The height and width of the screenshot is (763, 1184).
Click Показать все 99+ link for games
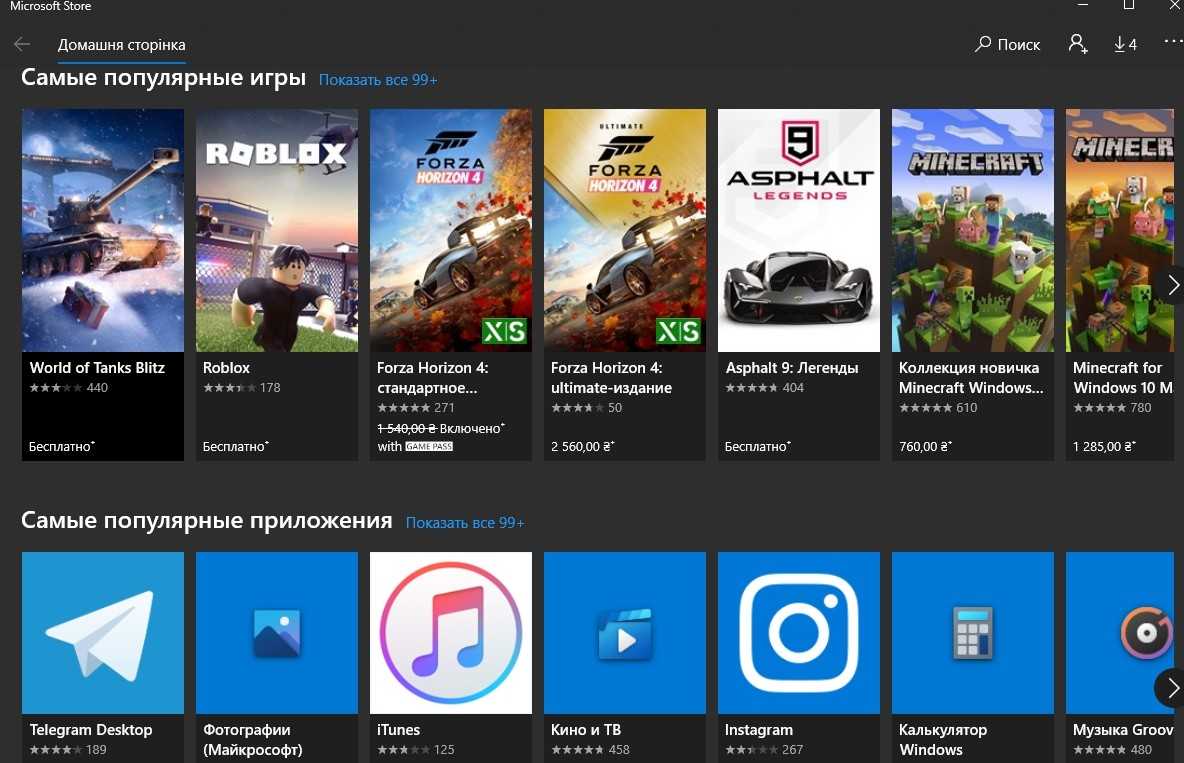(378, 80)
